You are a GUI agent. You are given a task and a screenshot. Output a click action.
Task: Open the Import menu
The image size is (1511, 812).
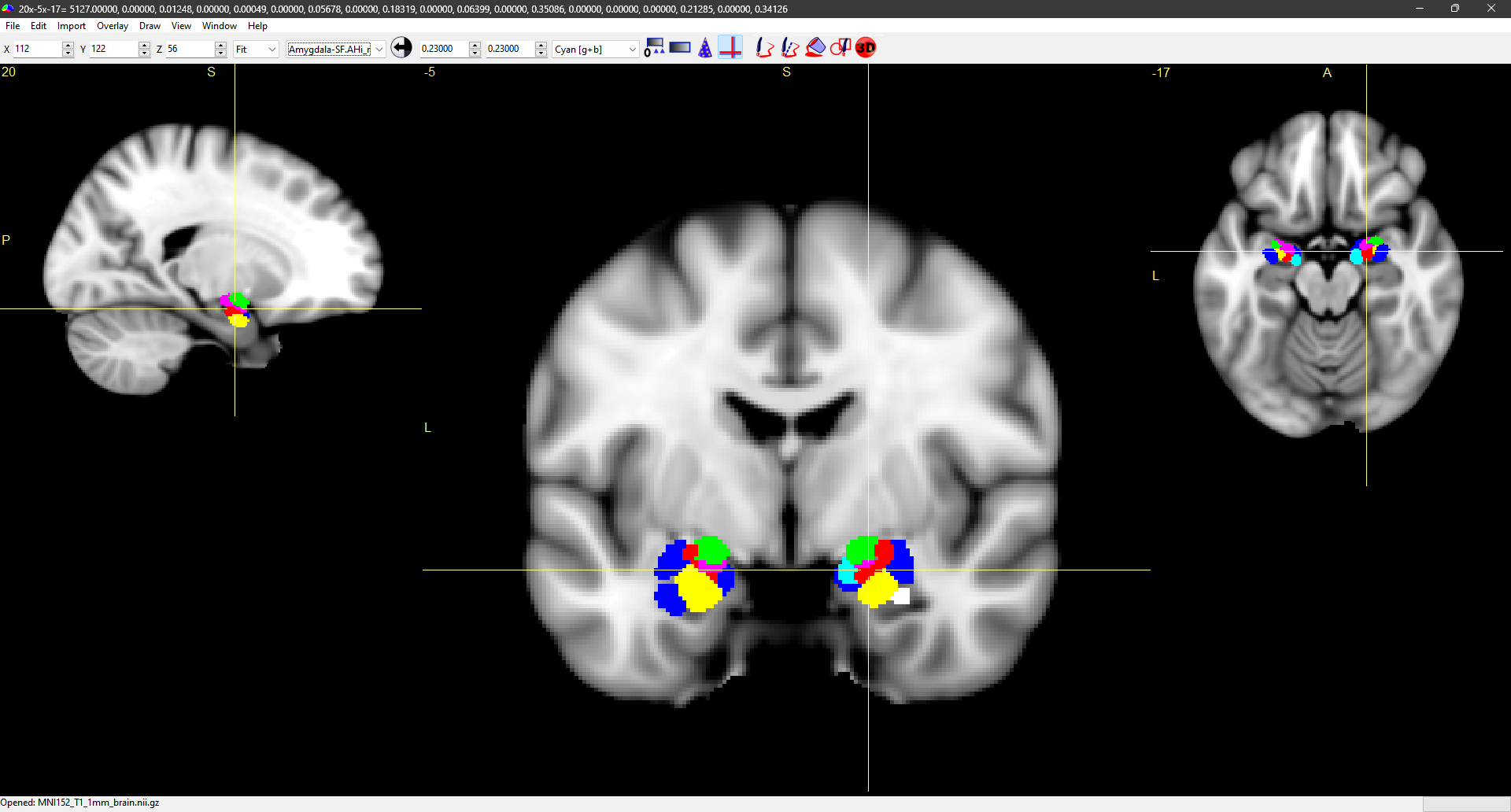point(71,26)
